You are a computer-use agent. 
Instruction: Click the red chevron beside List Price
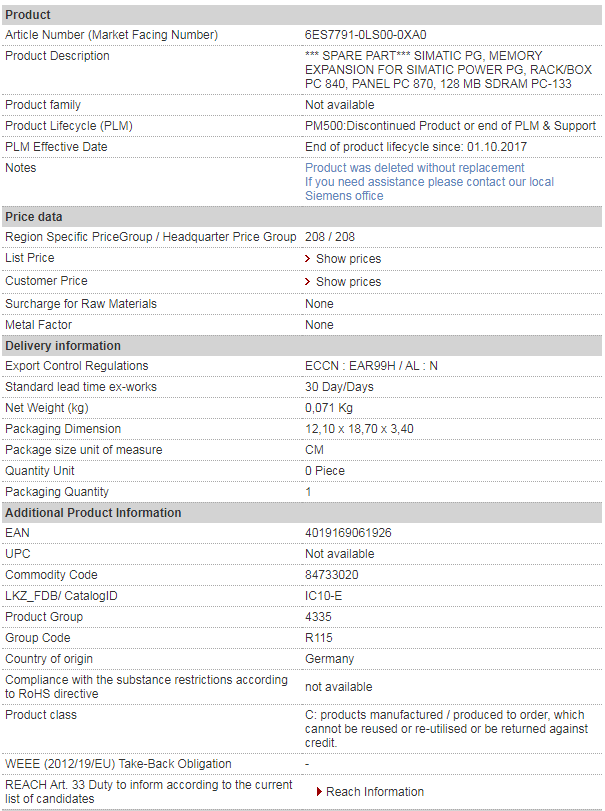tap(308, 259)
